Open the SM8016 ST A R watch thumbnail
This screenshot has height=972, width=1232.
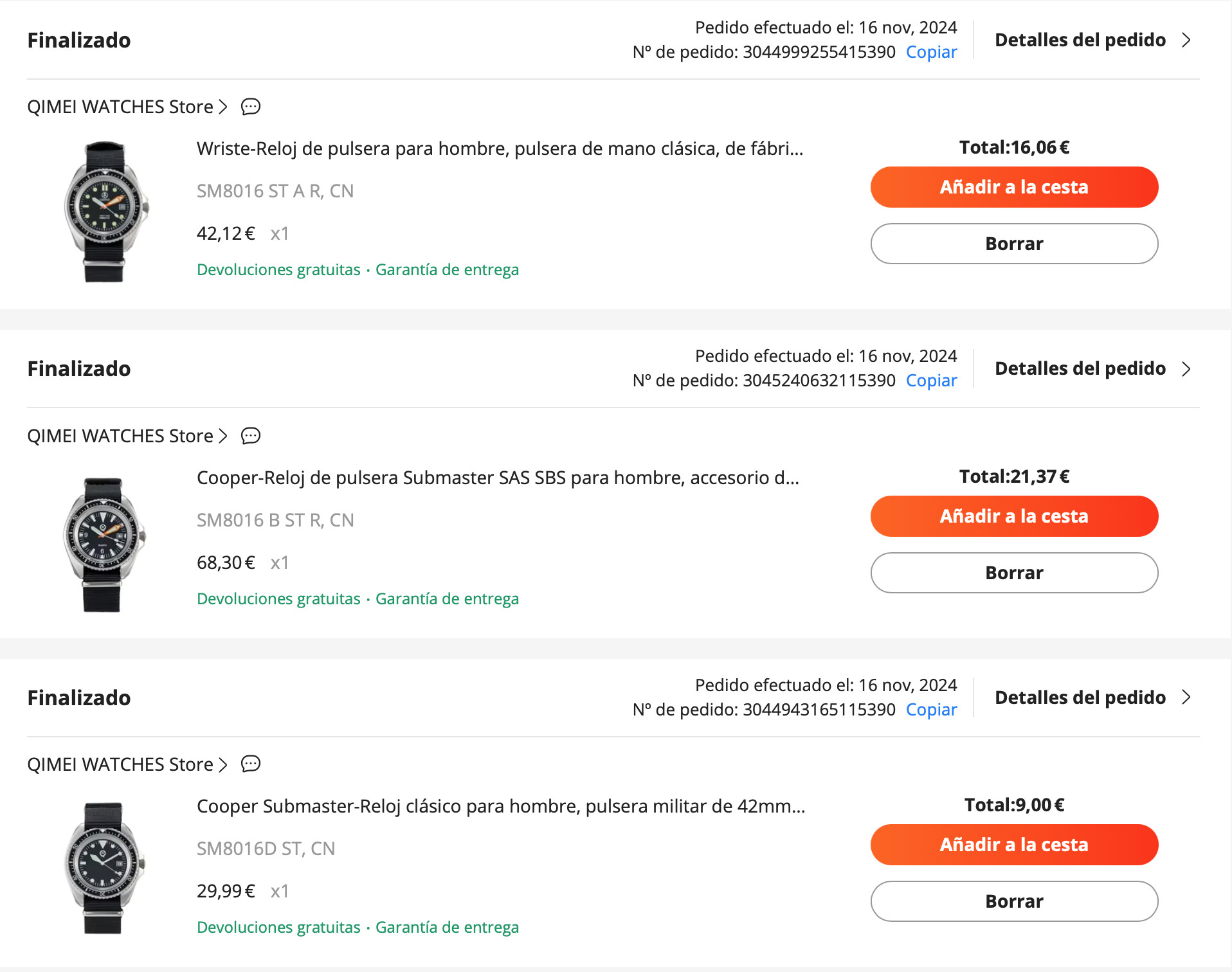coord(105,212)
